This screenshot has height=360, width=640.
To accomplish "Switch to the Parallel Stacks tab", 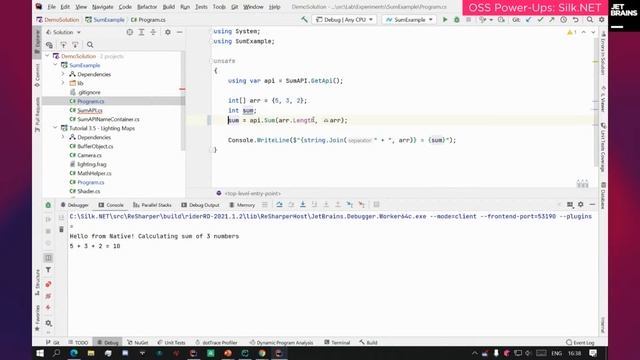I will 152,205.
